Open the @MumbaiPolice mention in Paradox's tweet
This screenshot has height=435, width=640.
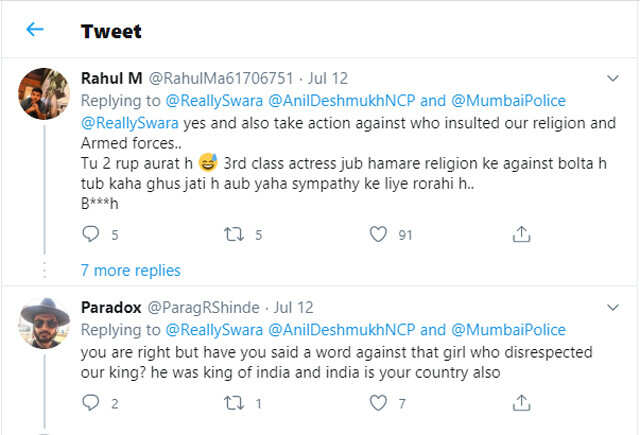pos(509,329)
